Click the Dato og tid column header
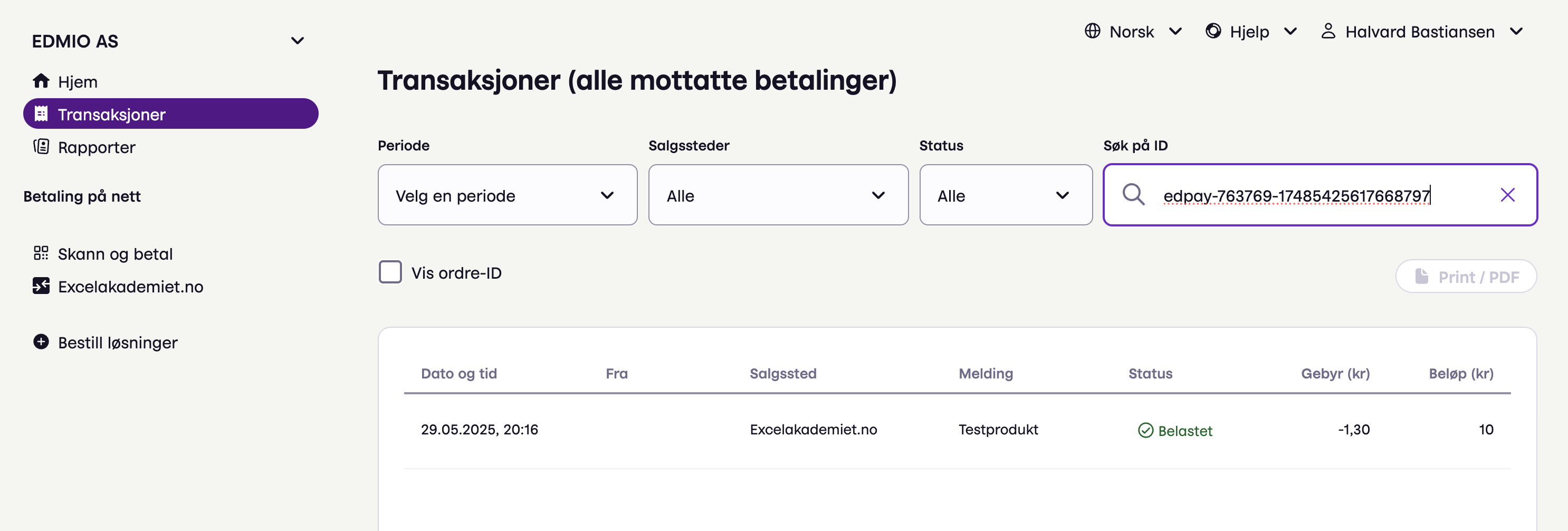The width and height of the screenshot is (1568, 531). (459, 373)
